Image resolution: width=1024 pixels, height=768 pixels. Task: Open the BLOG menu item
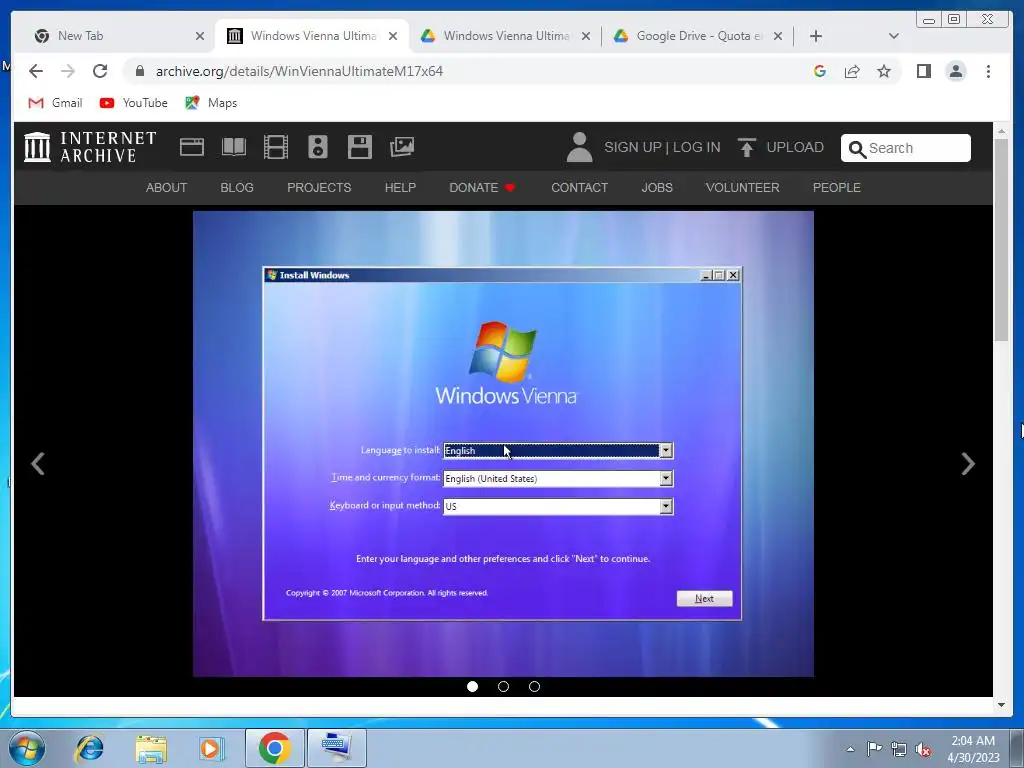[x=237, y=187]
